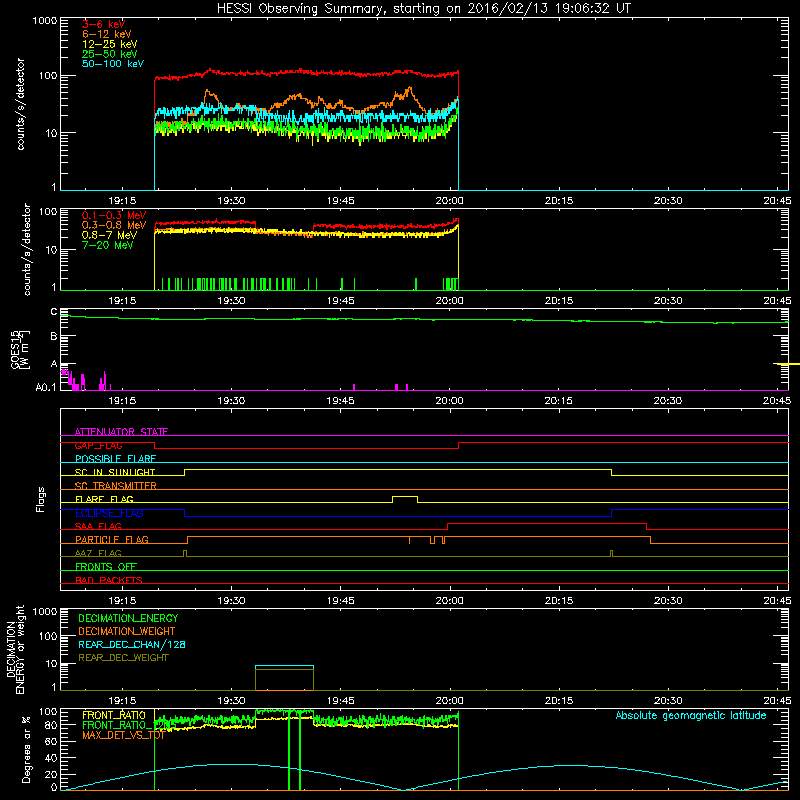Select the SC_IN_SUNLIGHT flag label
Image resolution: width=800 pixels, height=800 pixels.
(x=115, y=472)
